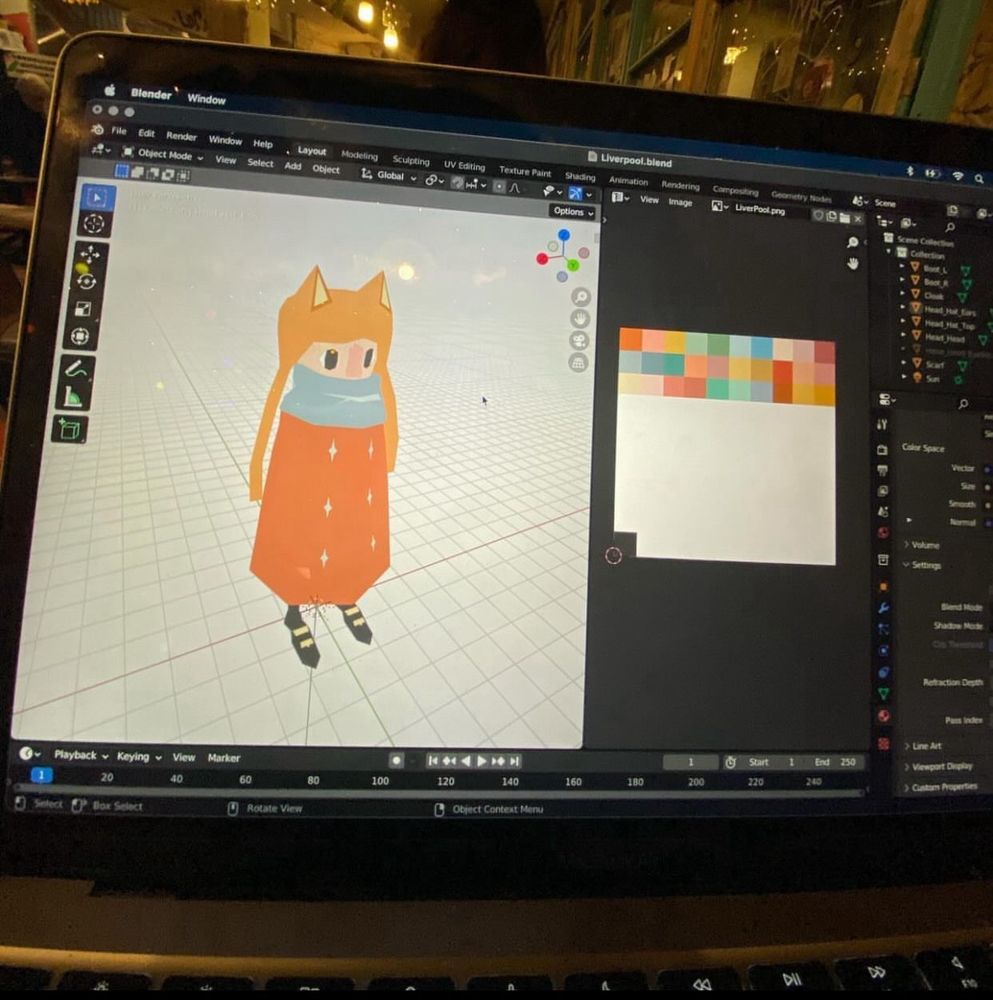Open the timeline Playback dropdown
The width and height of the screenshot is (993, 1000).
81,754
